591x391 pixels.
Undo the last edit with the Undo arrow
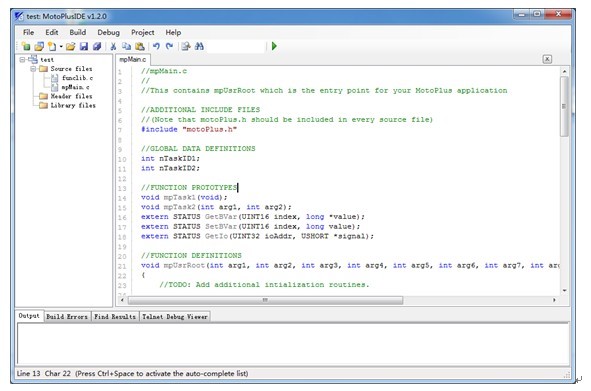pos(156,46)
